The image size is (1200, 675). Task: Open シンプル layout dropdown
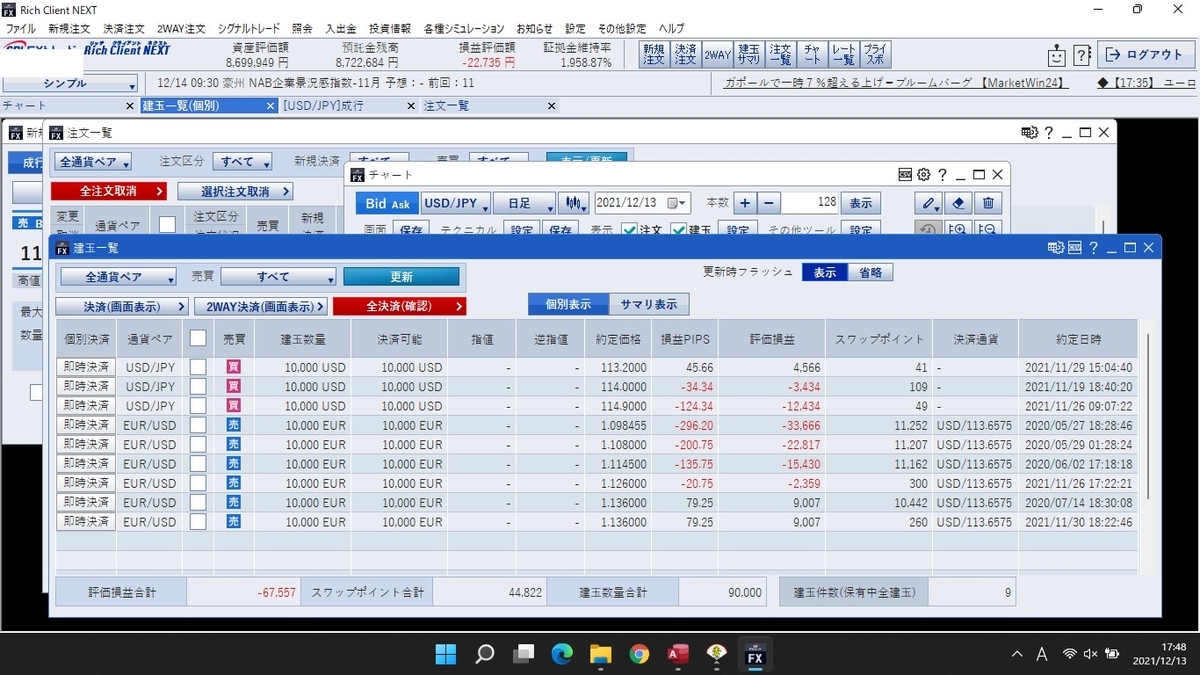point(70,84)
